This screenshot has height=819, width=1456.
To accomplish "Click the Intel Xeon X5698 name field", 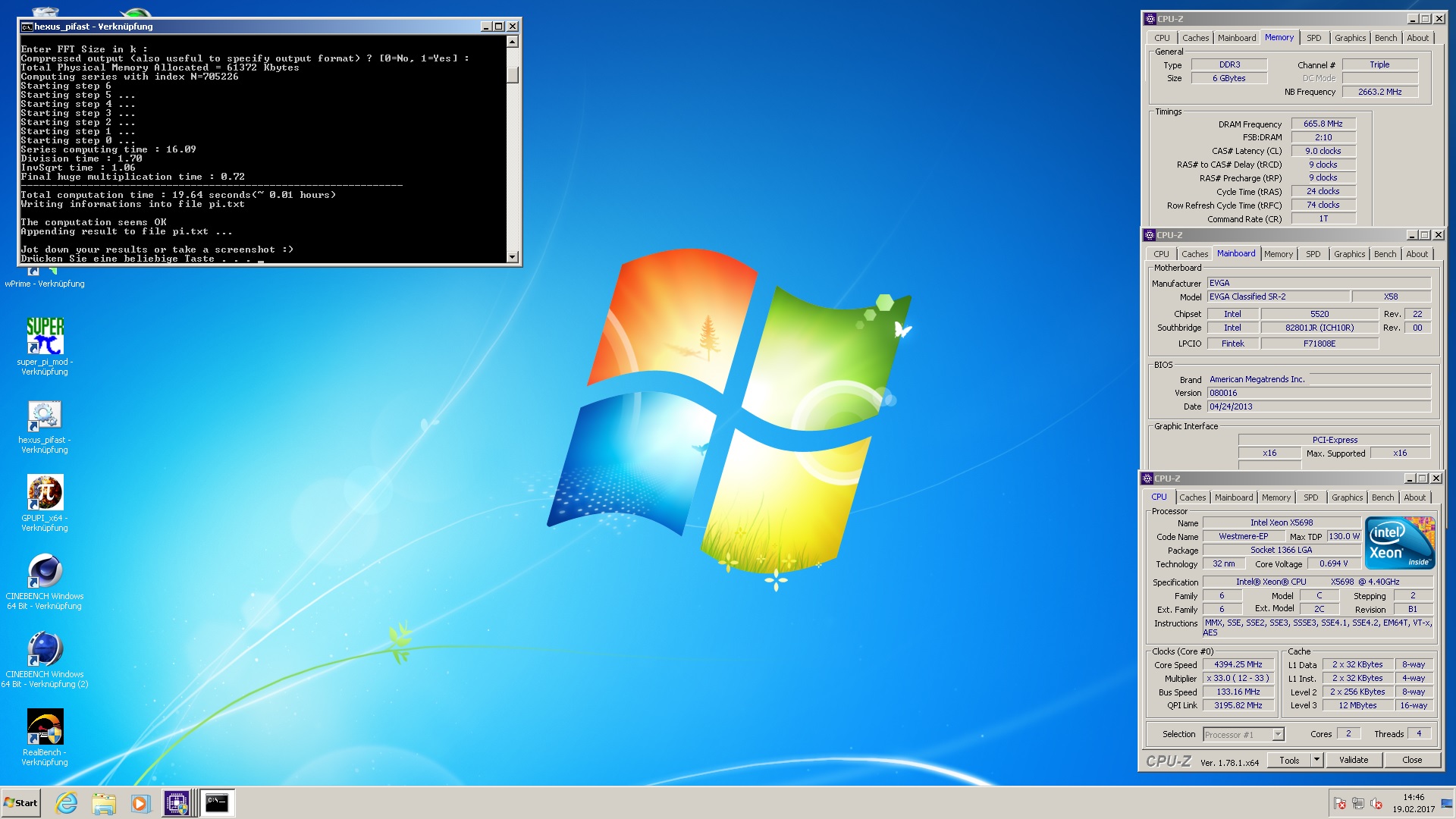I will [1282, 522].
